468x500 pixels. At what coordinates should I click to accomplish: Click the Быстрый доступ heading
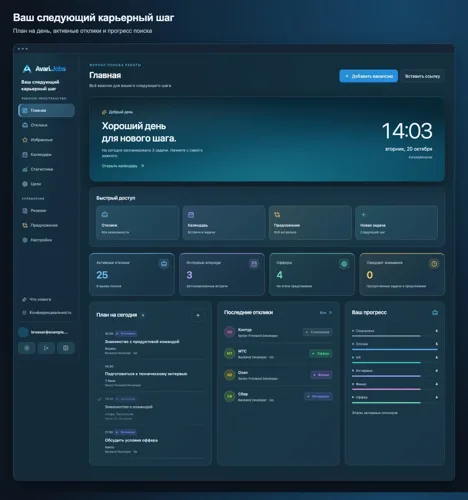pyautogui.click(x=116, y=198)
